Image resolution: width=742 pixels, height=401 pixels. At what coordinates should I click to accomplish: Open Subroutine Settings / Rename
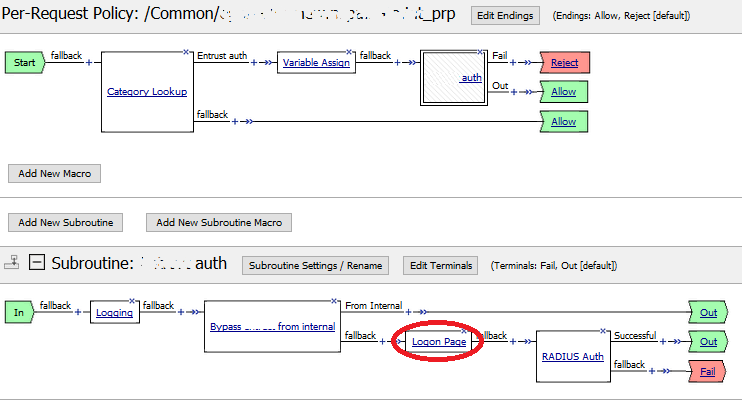(x=316, y=266)
